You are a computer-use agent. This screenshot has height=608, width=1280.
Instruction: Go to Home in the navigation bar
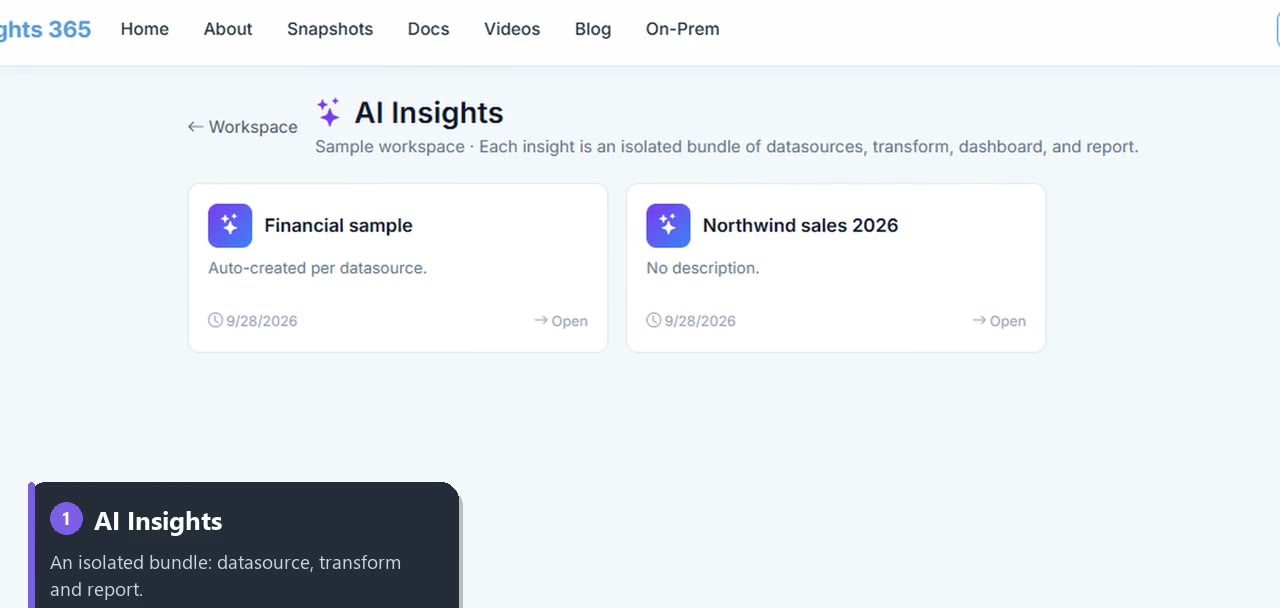(x=145, y=29)
